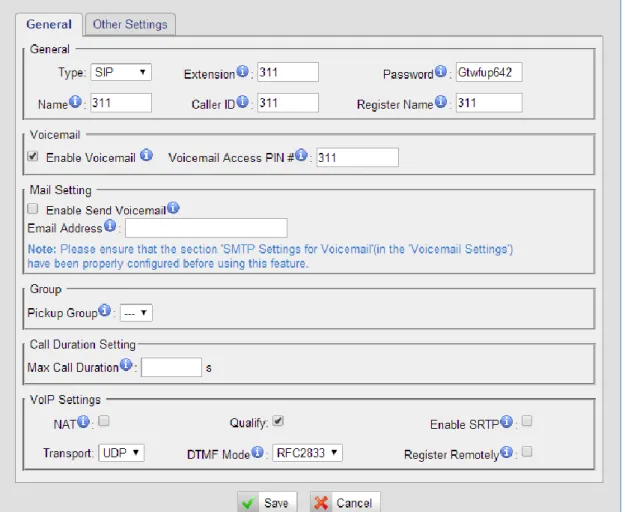Check the Register Remotely checkbox
The width and height of the screenshot is (625, 512).
[x=527, y=451]
